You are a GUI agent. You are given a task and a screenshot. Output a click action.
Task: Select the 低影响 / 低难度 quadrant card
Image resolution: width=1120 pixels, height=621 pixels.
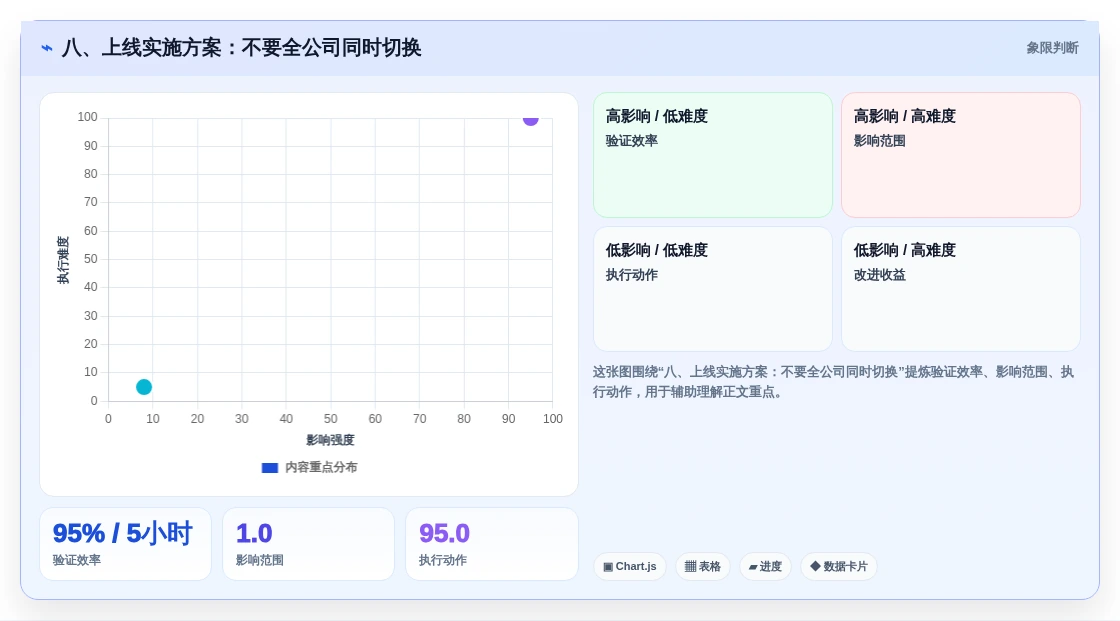pos(713,289)
